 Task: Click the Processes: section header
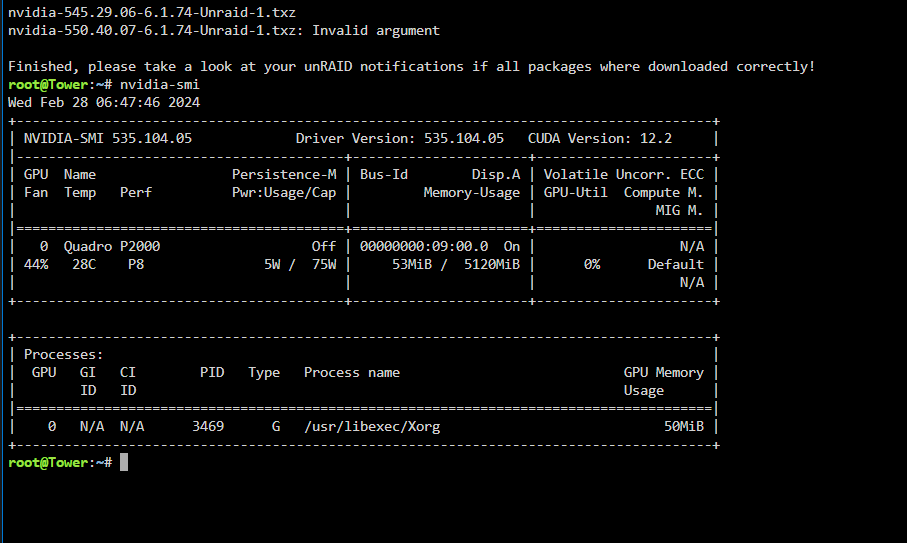[63, 354]
